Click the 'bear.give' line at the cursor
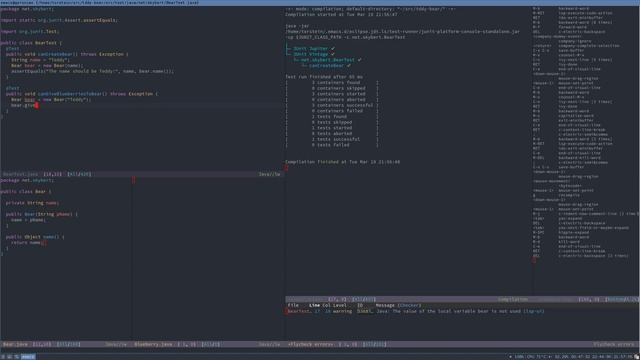Image resolution: width=640 pixels, height=360 pixels. pyautogui.click(x=24, y=105)
